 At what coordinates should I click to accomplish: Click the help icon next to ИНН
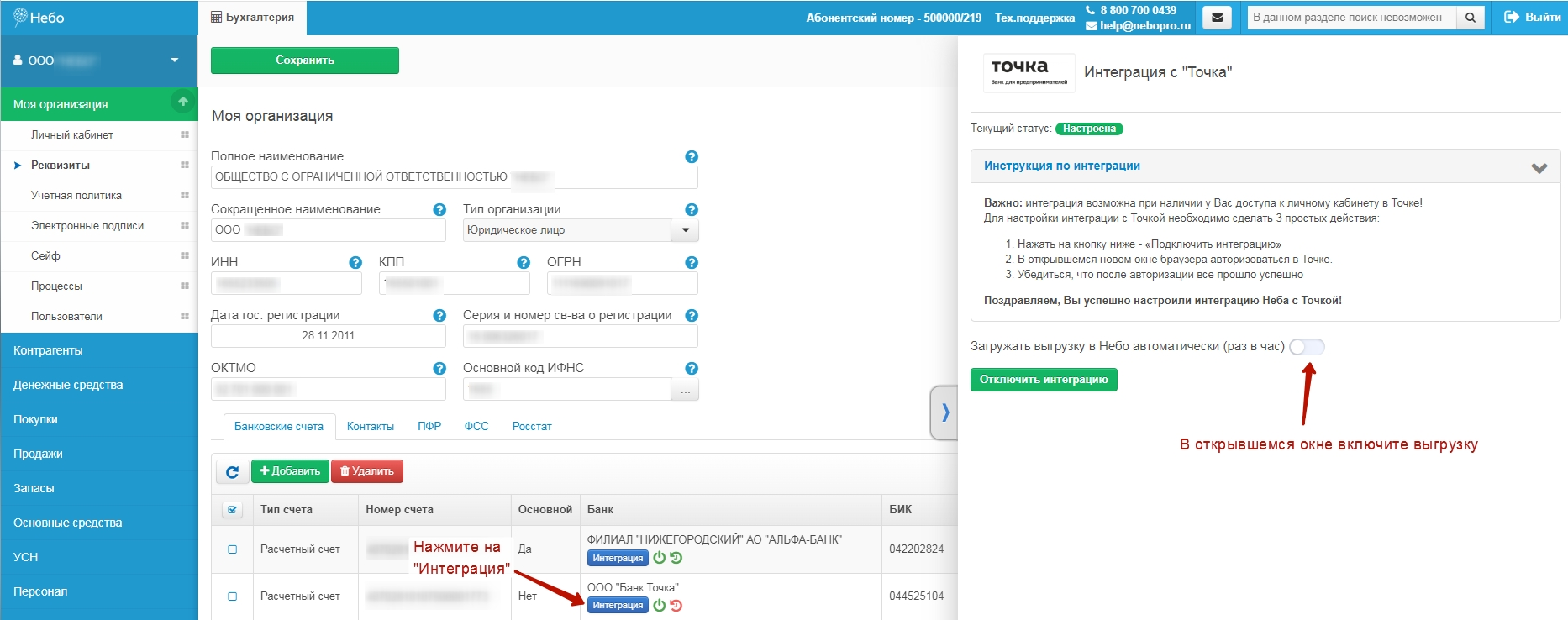355,263
